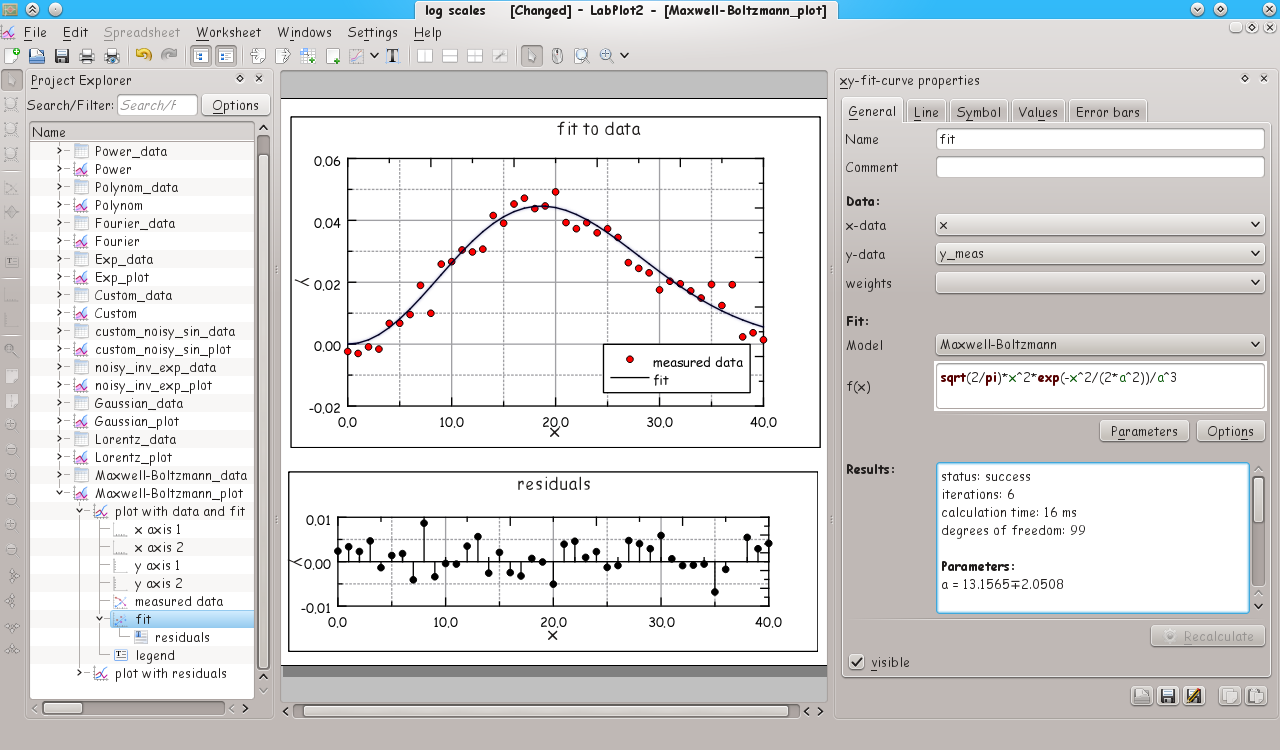Switch to the Error bars tab

[1108, 112]
